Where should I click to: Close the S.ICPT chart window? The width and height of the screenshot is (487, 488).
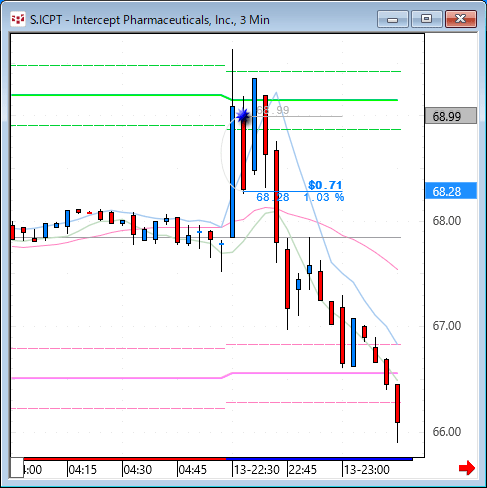tap(461, 19)
